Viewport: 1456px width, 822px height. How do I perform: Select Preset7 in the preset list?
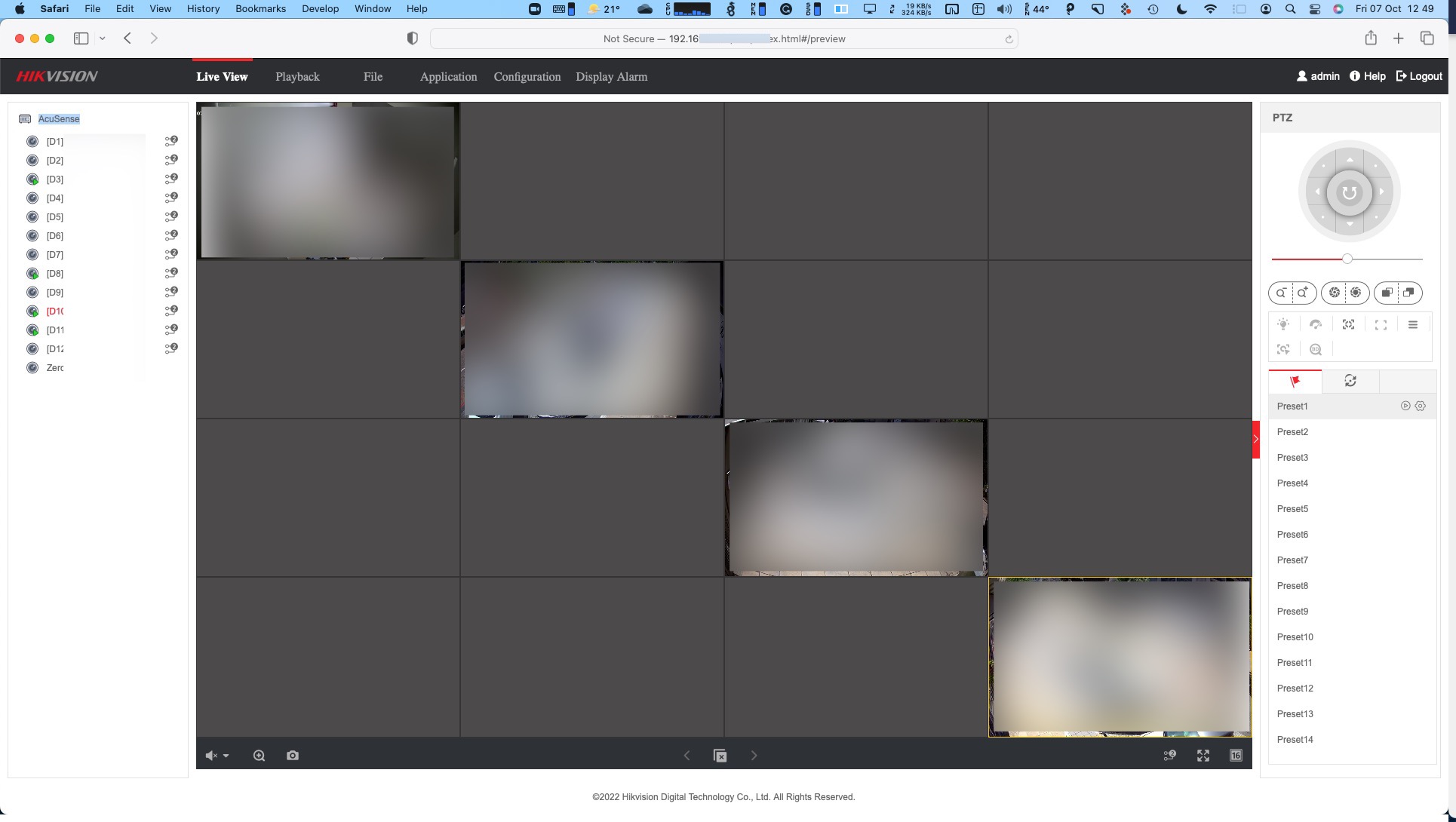tap(1292, 560)
